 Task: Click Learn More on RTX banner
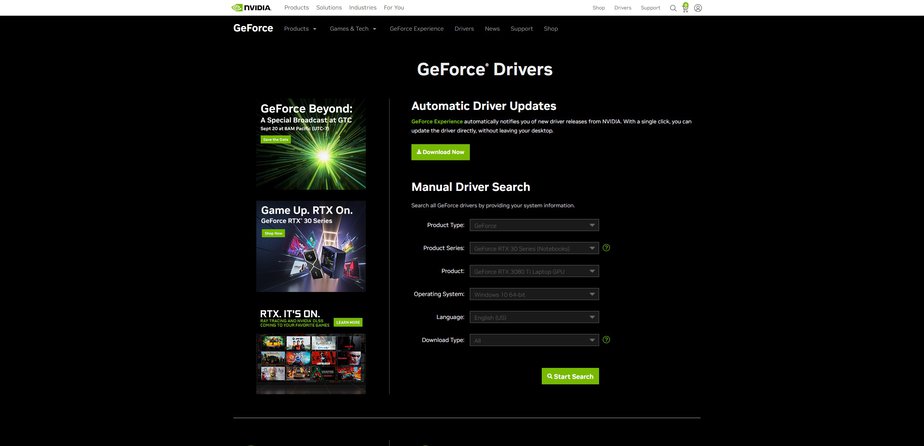(348, 323)
